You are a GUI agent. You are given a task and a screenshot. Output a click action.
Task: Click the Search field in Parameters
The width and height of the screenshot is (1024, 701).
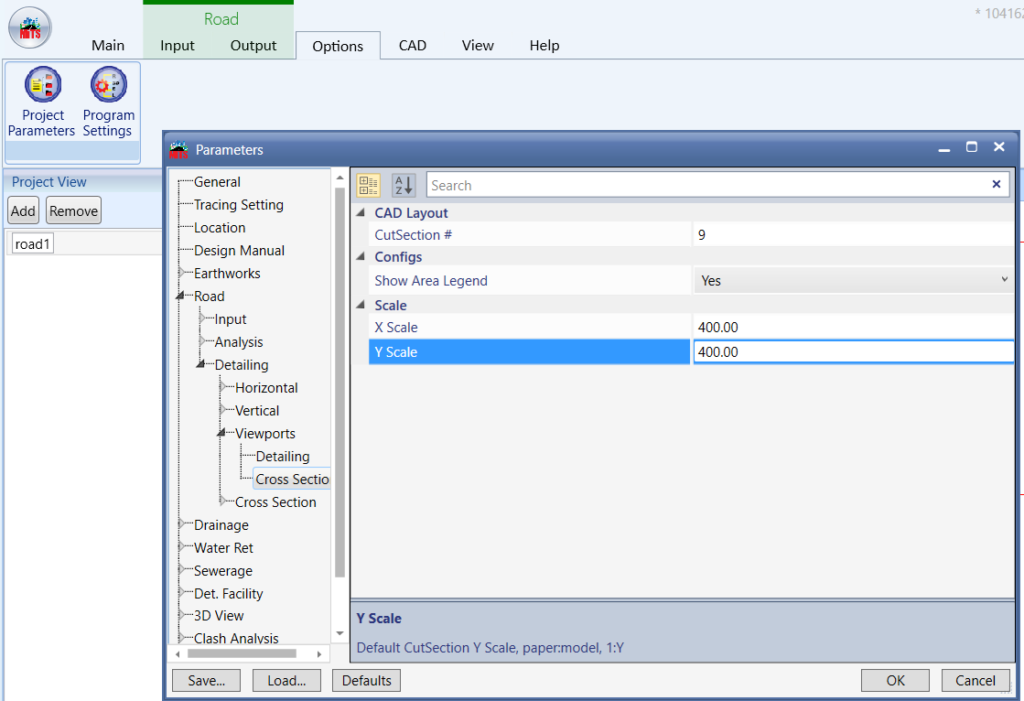[x=709, y=185]
